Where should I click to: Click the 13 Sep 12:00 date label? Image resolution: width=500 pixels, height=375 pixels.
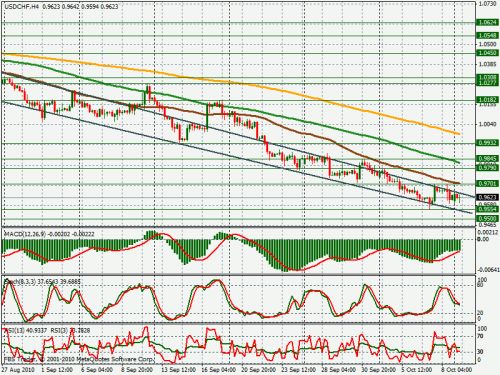tap(179, 370)
